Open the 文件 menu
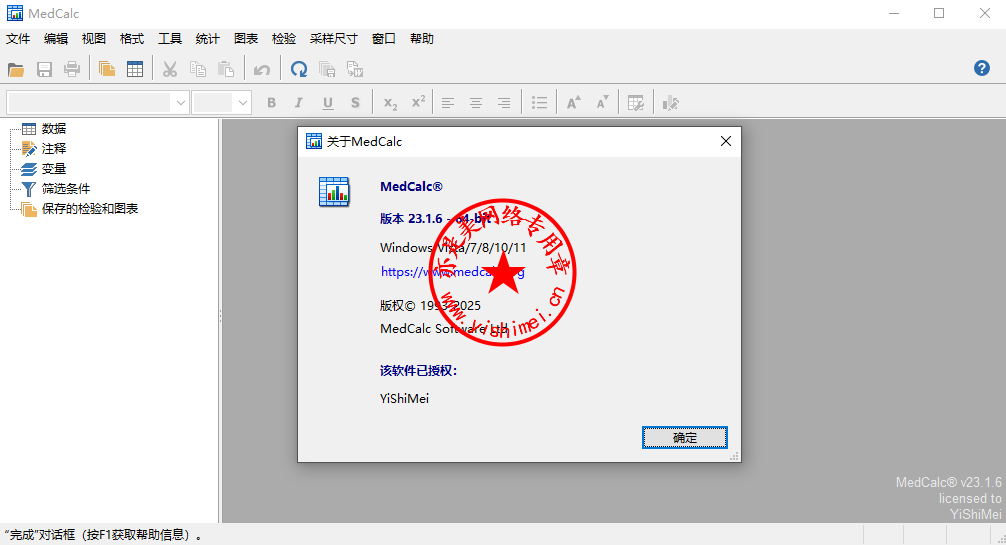The width and height of the screenshot is (1006, 545). coord(18,39)
